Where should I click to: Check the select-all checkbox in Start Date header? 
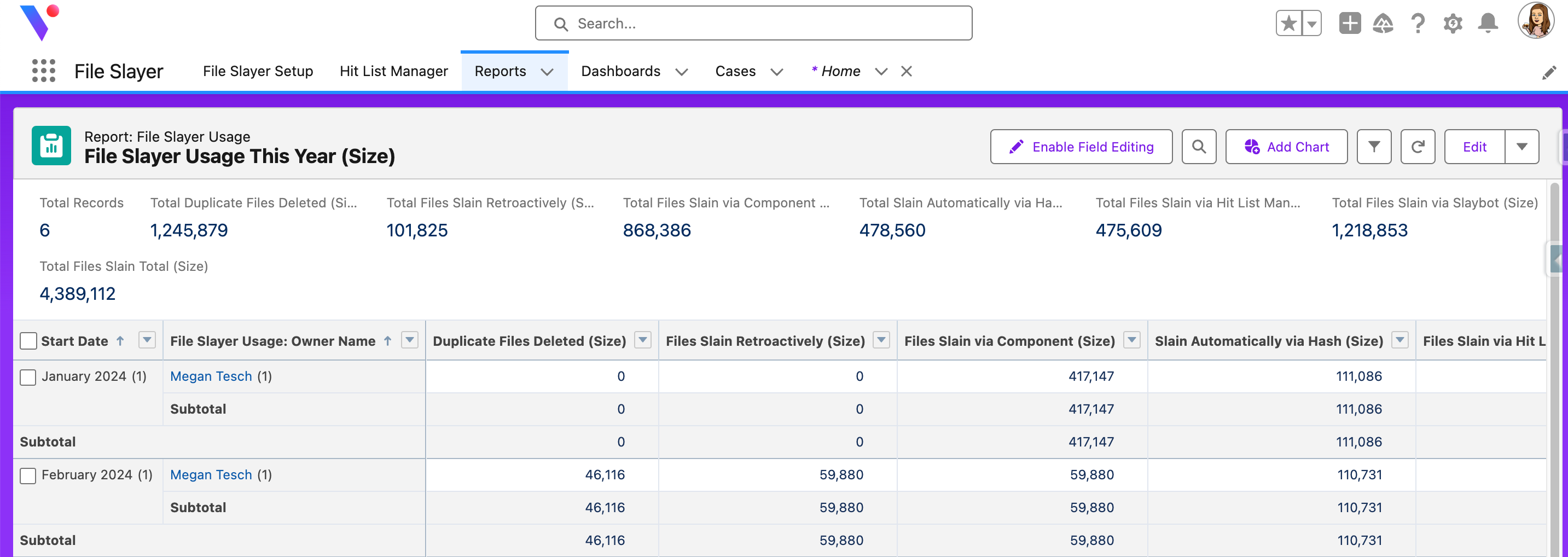[x=28, y=341]
